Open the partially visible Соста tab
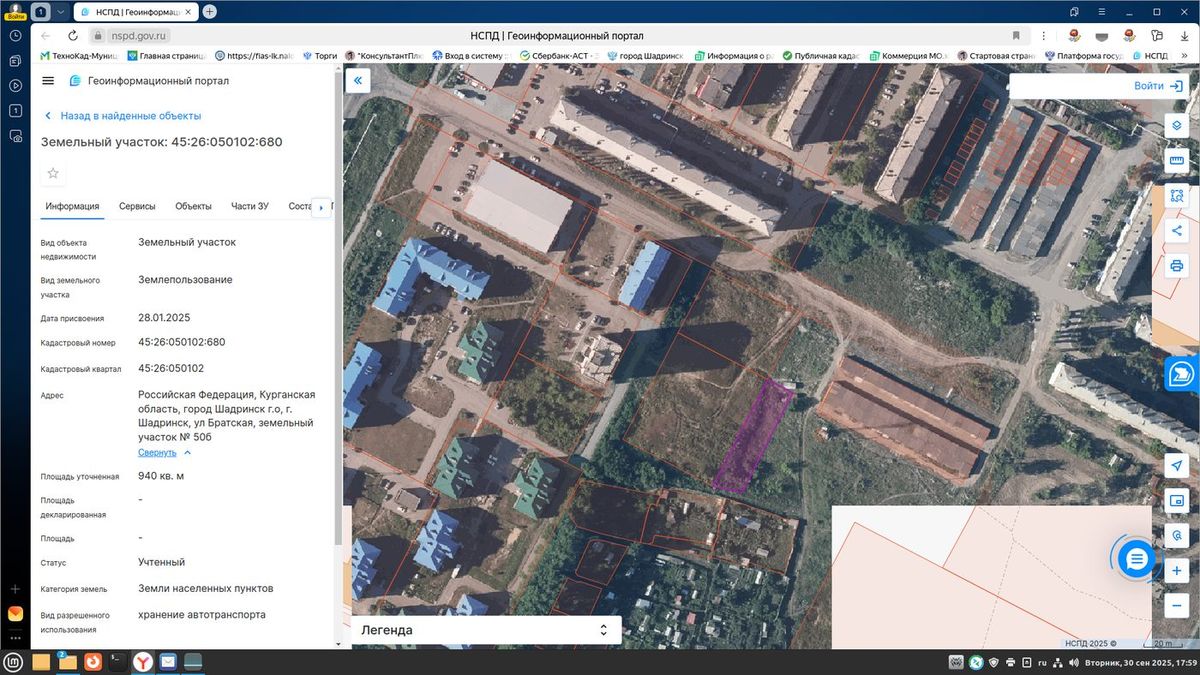Image resolution: width=1200 pixels, height=675 pixels. [x=299, y=206]
